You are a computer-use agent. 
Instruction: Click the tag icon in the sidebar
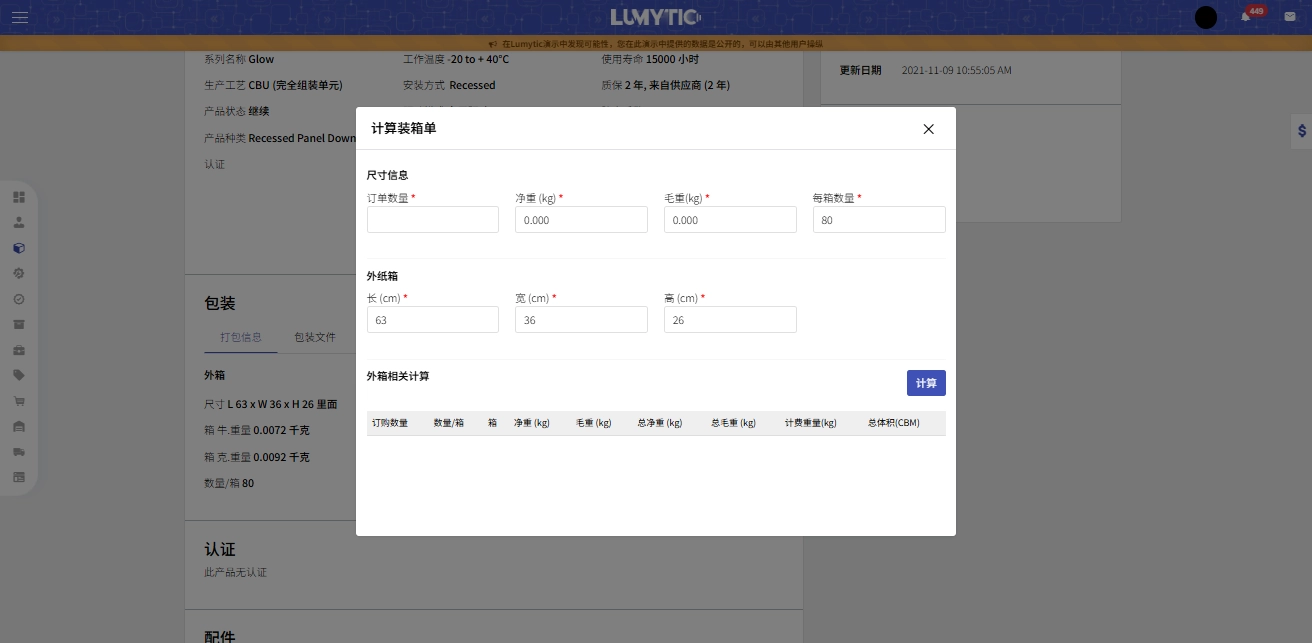(x=19, y=376)
